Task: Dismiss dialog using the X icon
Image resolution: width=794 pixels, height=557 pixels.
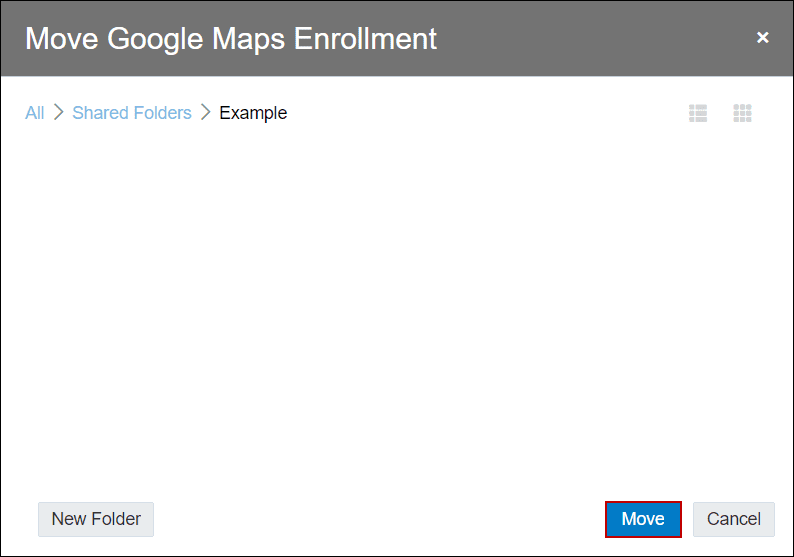Action: pos(763,37)
